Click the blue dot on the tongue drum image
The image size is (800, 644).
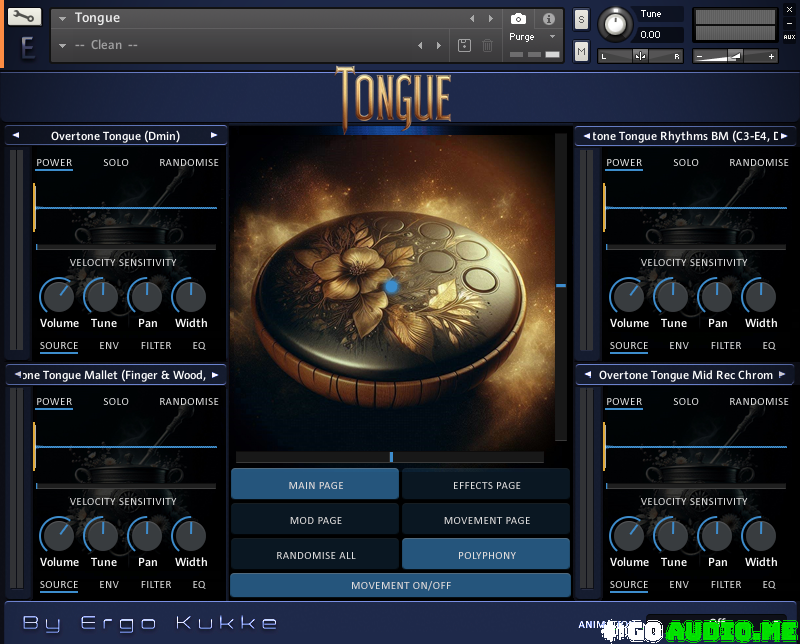pyautogui.click(x=392, y=286)
